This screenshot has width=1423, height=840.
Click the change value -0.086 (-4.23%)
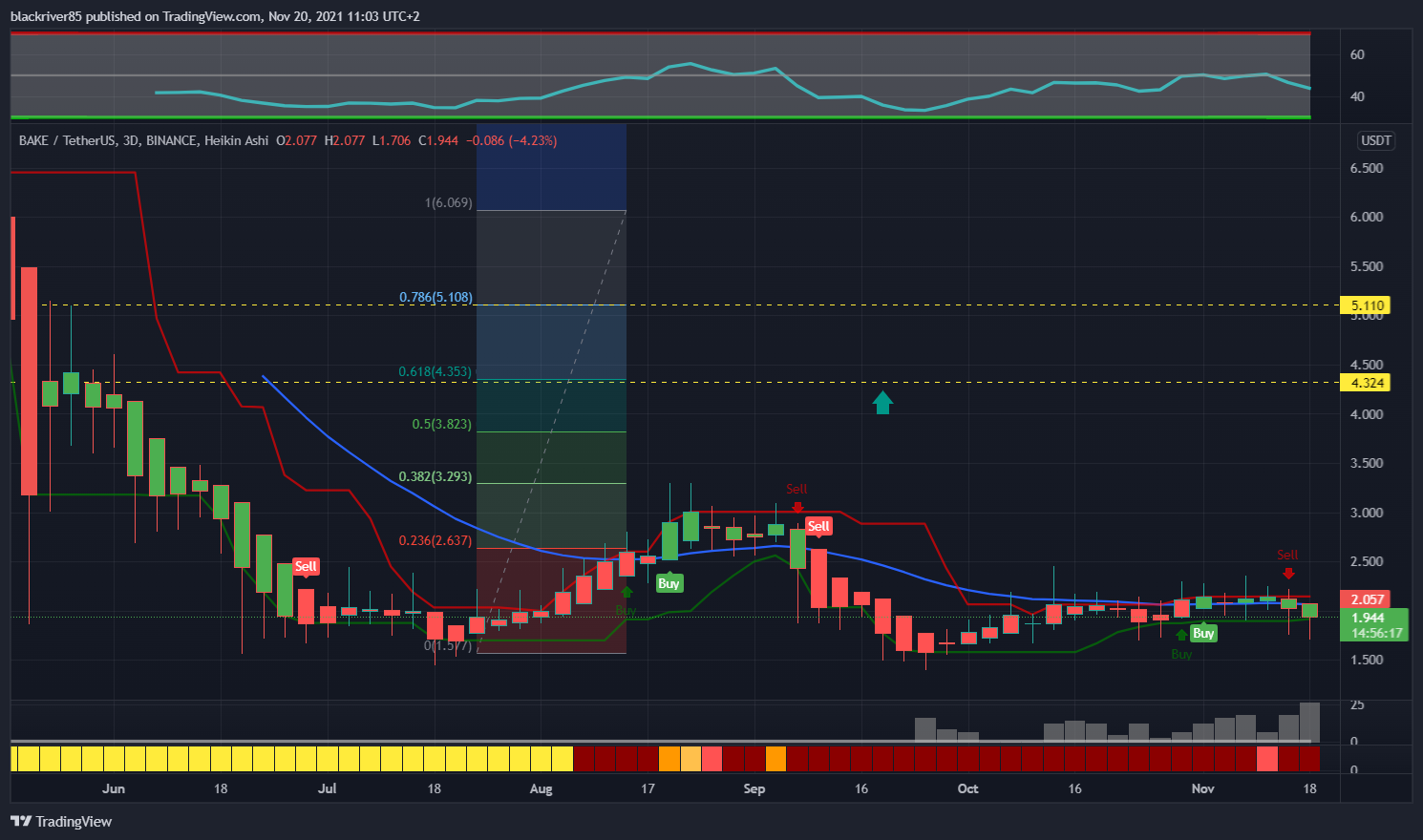512,140
